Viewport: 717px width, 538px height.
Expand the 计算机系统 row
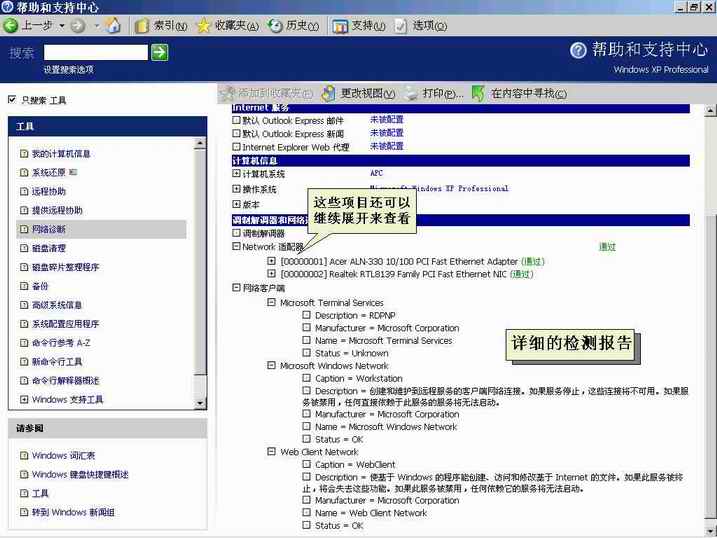(236, 173)
